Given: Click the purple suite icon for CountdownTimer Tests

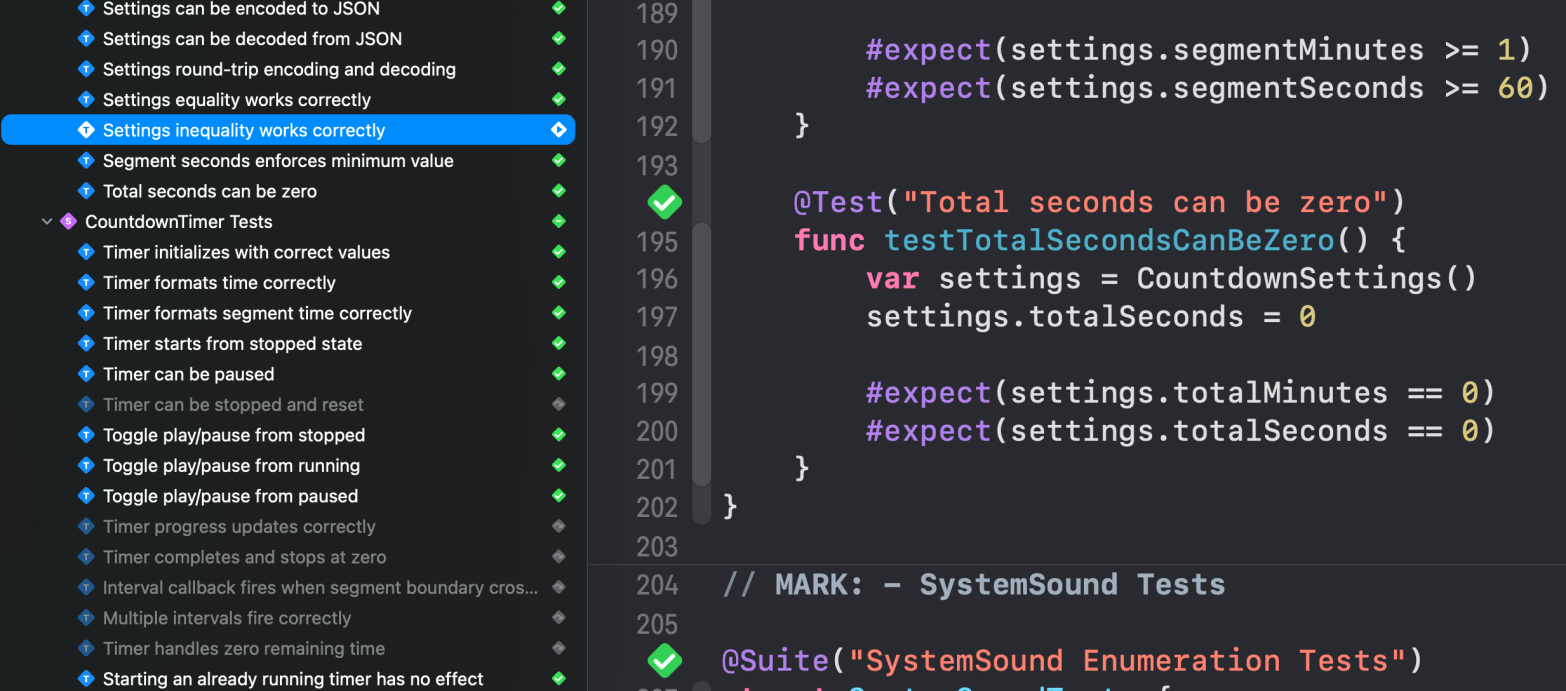Looking at the screenshot, I should [x=68, y=222].
